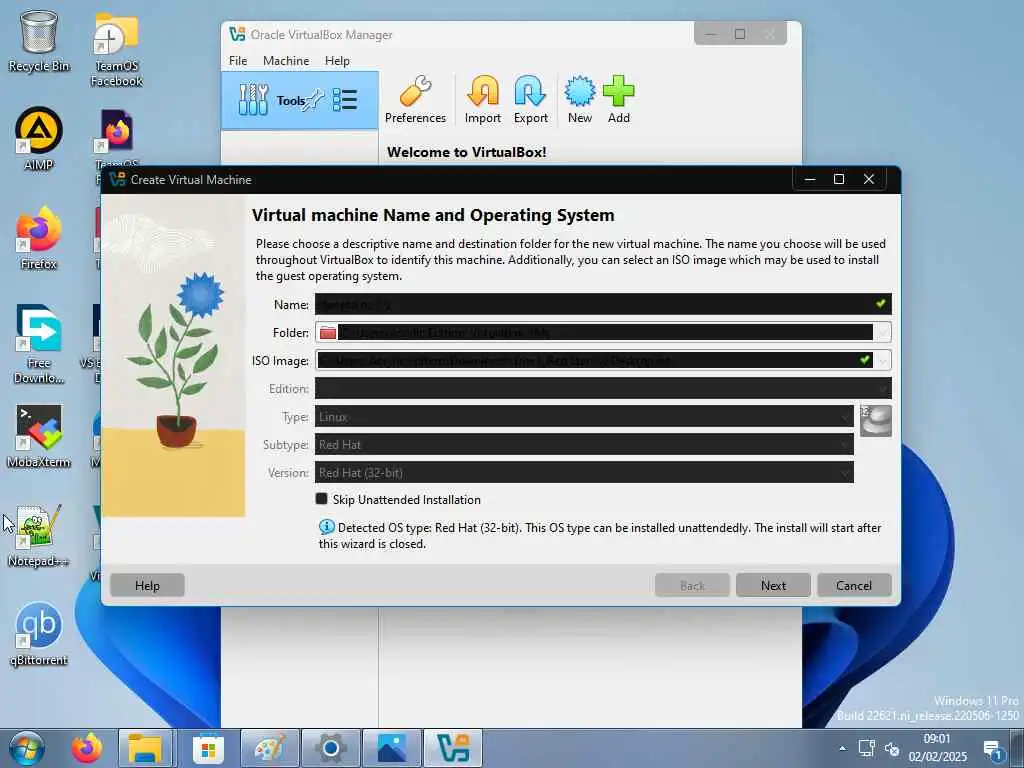Minimize the Create Virtual Machine dialog
Viewport: 1024px width, 768px height.
(x=810, y=179)
